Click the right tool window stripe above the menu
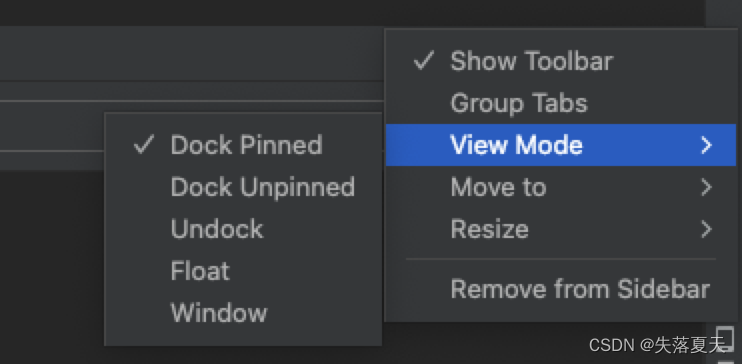Viewport: 742px width, 364px height. (724, 13)
